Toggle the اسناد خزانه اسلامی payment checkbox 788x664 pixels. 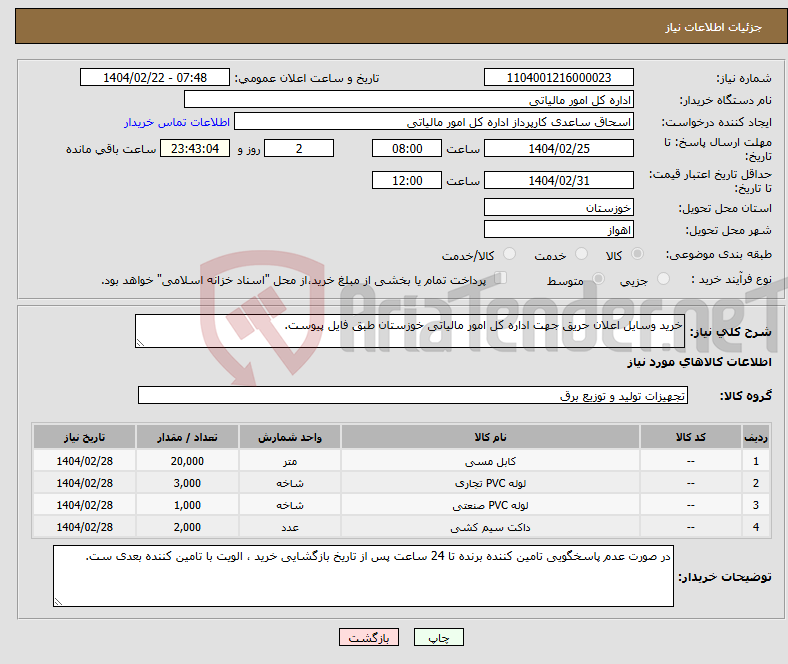[x=500, y=278]
